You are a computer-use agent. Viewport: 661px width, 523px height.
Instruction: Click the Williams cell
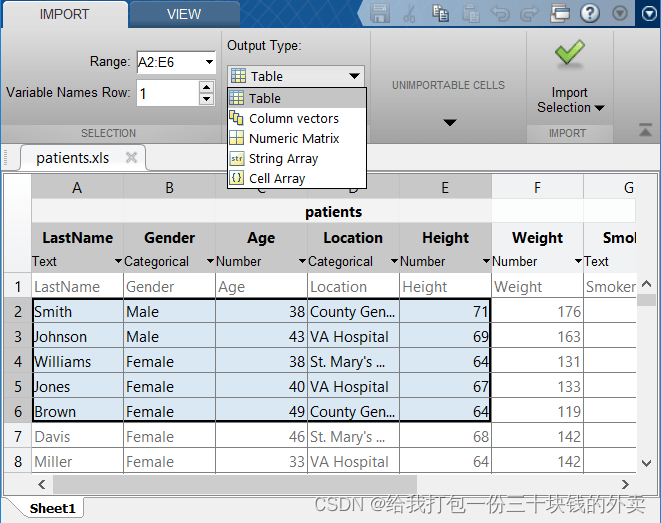[78, 362]
